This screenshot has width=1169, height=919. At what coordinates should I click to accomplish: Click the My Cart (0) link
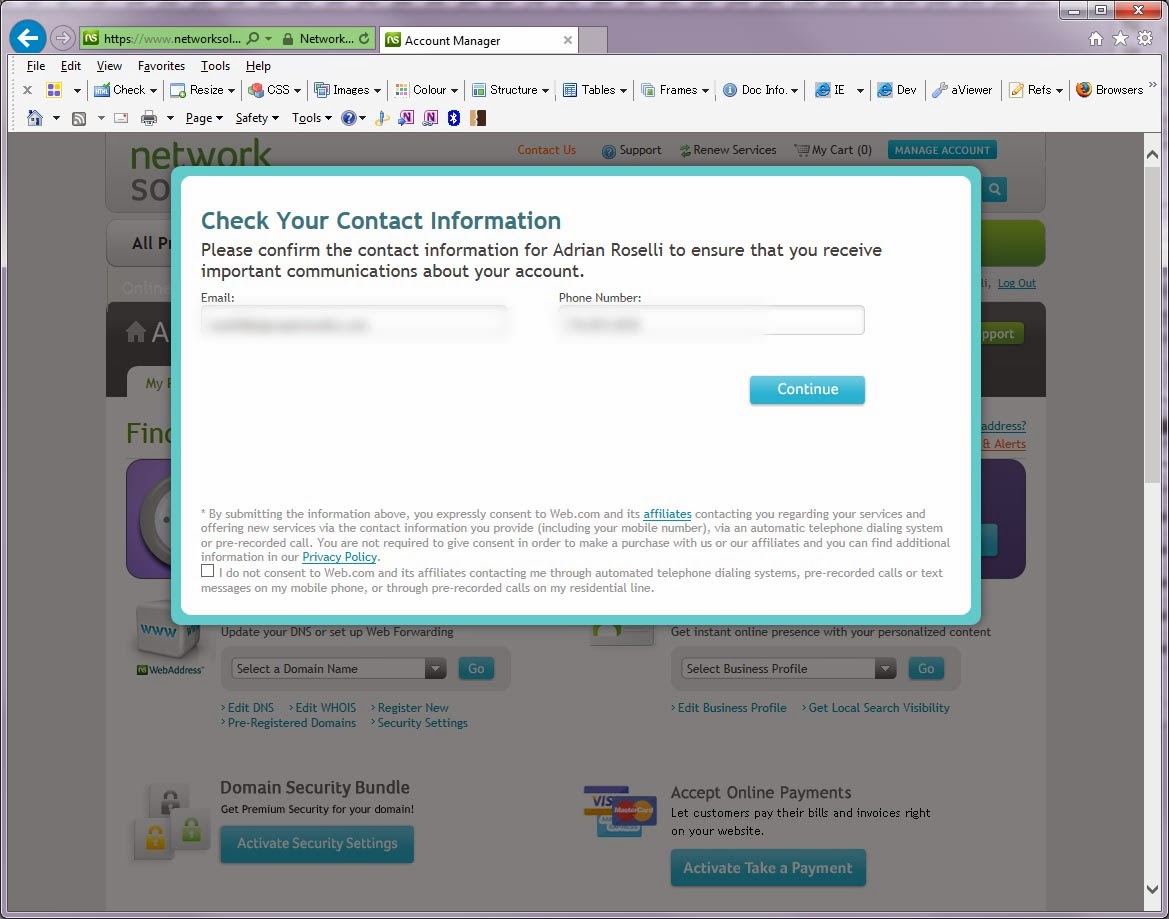pyautogui.click(x=833, y=150)
